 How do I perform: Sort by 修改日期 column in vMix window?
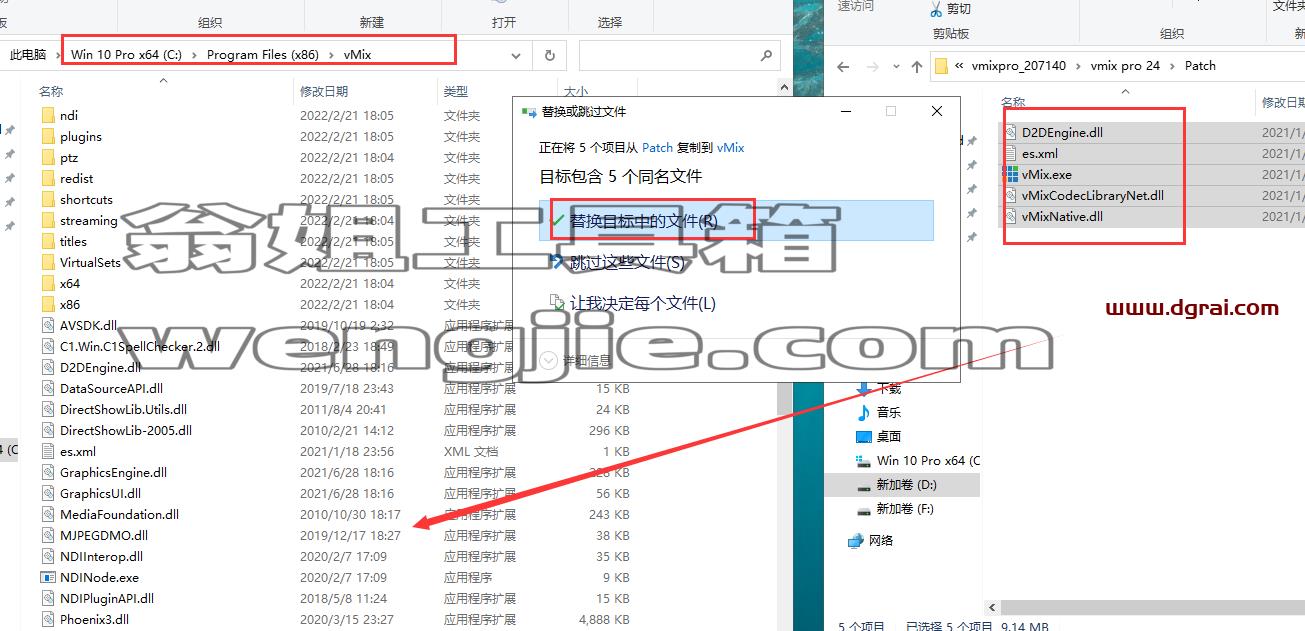324,92
